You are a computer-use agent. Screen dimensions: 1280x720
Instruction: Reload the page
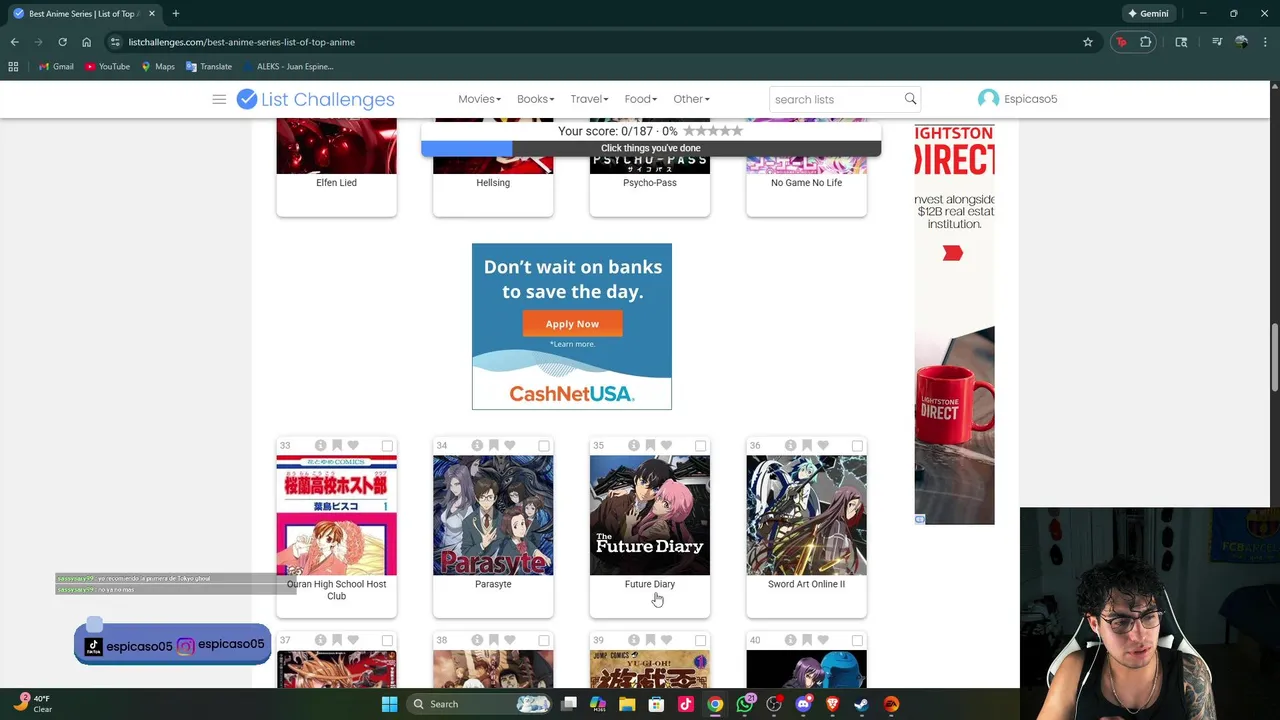[x=62, y=42]
